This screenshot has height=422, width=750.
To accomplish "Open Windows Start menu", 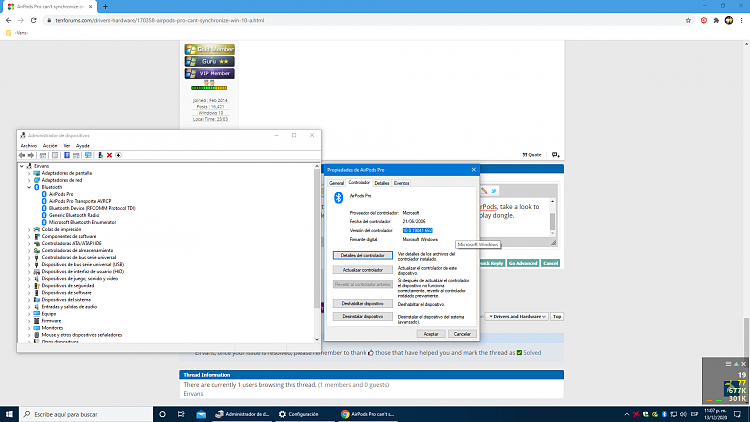I will (9, 414).
